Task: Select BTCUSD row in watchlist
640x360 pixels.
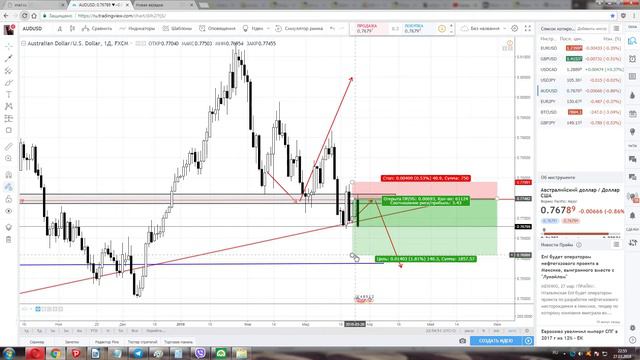Action: (580, 112)
